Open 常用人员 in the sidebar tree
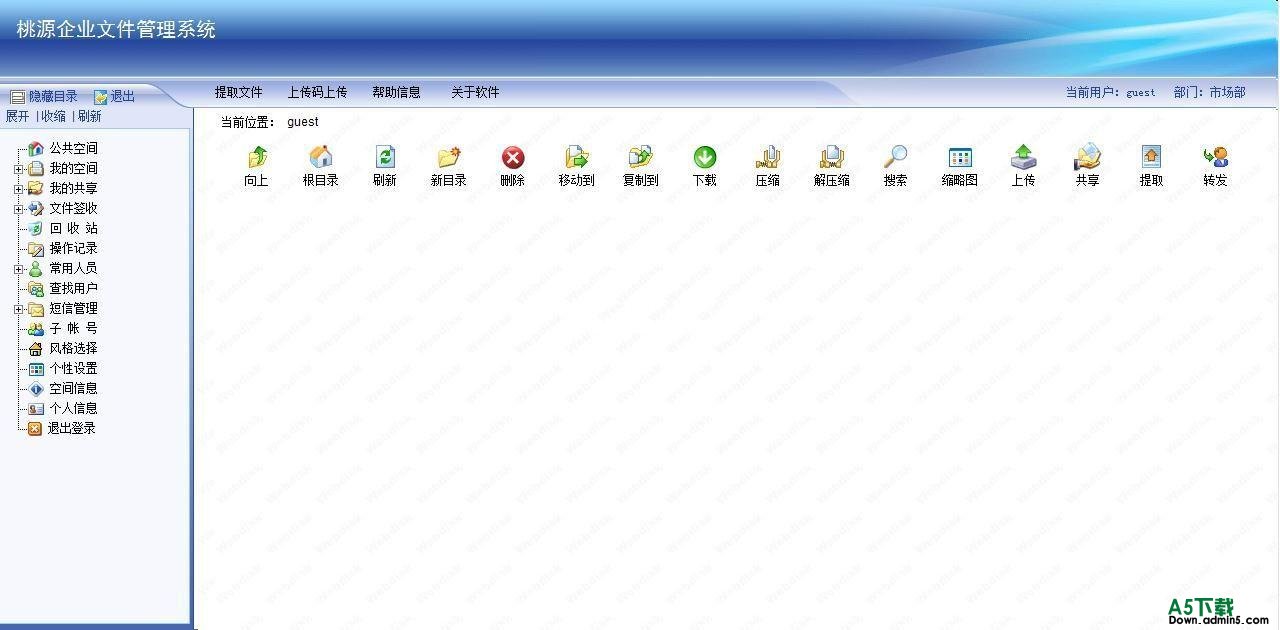 click(x=74, y=268)
